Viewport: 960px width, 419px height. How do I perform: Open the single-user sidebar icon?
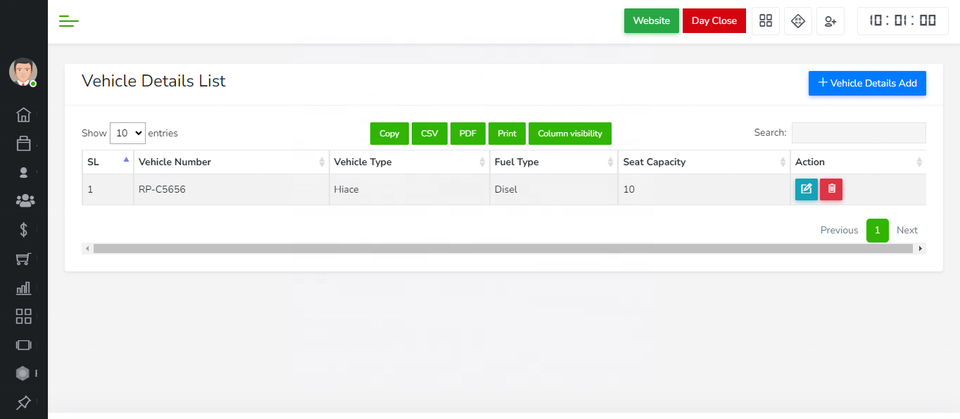[x=24, y=173]
